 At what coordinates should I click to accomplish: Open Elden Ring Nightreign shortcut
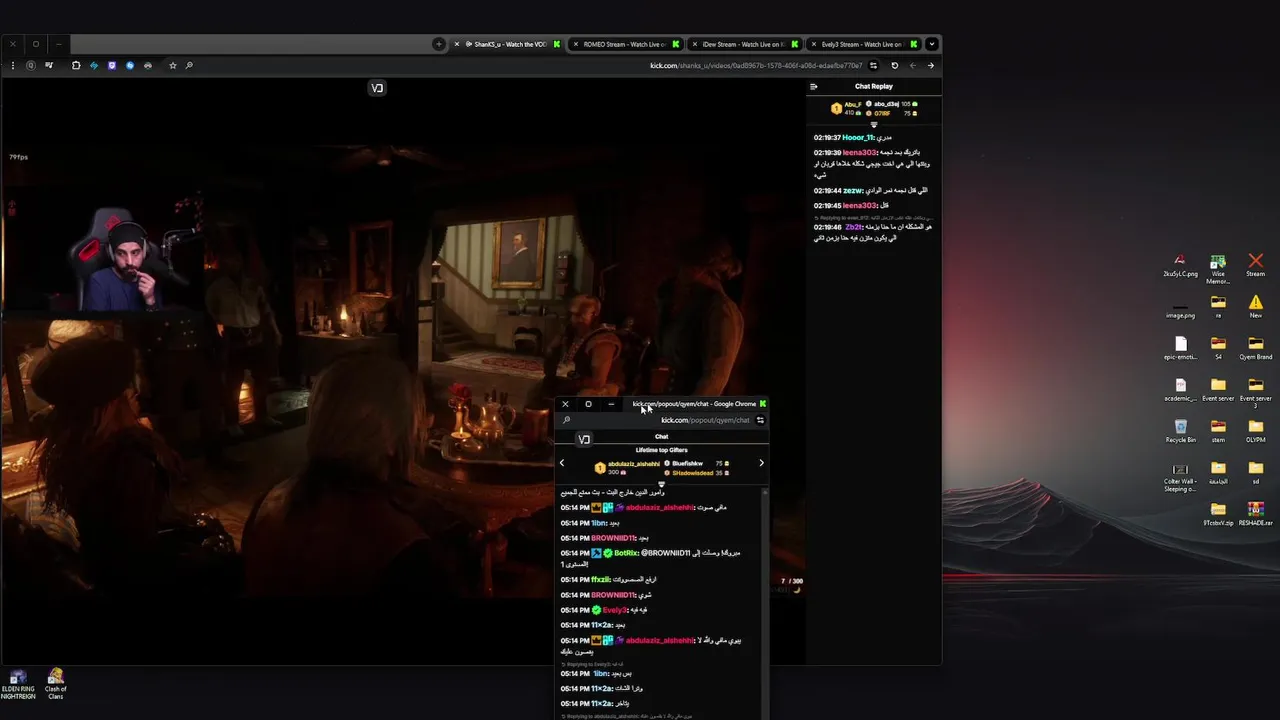(x=18, y=684)
